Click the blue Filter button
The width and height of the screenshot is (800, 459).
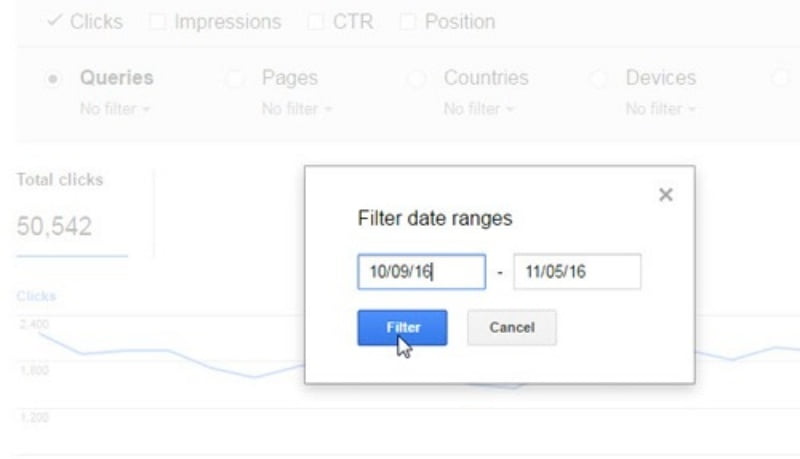[x=402, y=327]
